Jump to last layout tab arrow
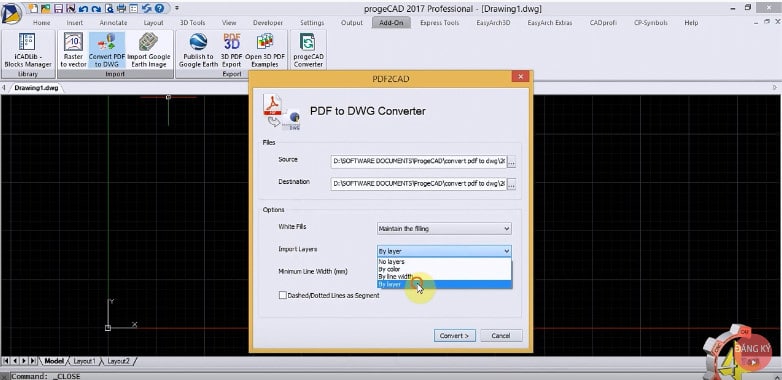Image resolution: width=782 pixels, height=380 pixels. (33, 361)
